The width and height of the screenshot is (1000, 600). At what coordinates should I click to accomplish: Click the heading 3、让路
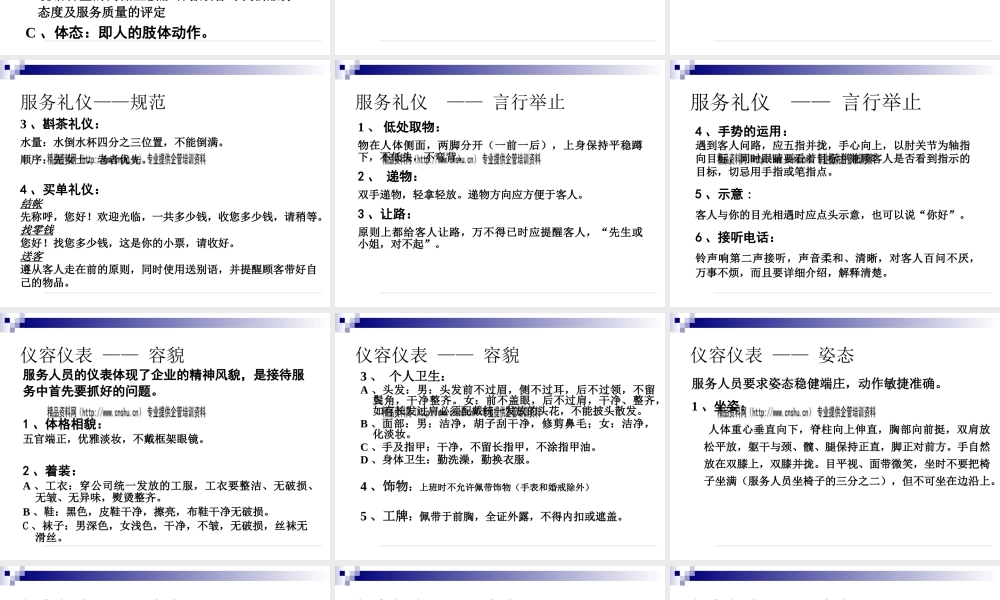[385, 214]
